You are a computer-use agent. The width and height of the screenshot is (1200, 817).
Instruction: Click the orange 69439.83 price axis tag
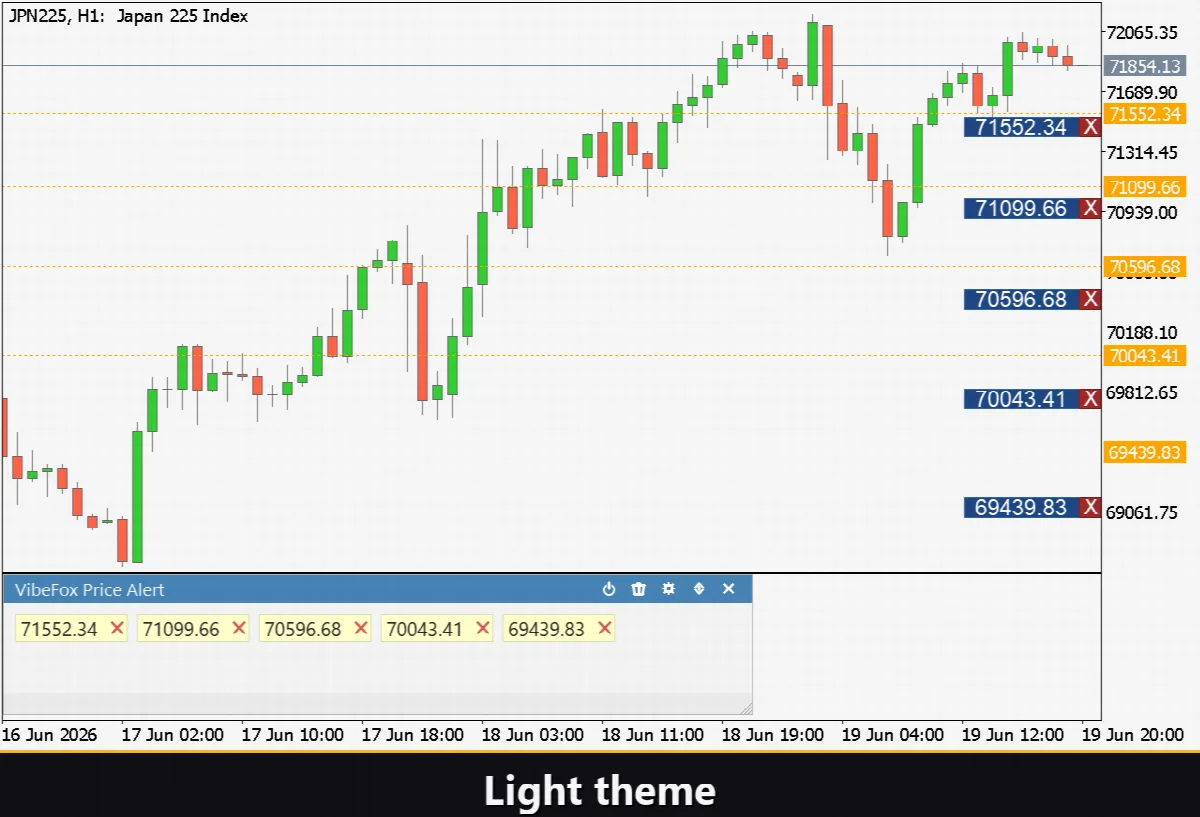click(x=1145, y=452)
